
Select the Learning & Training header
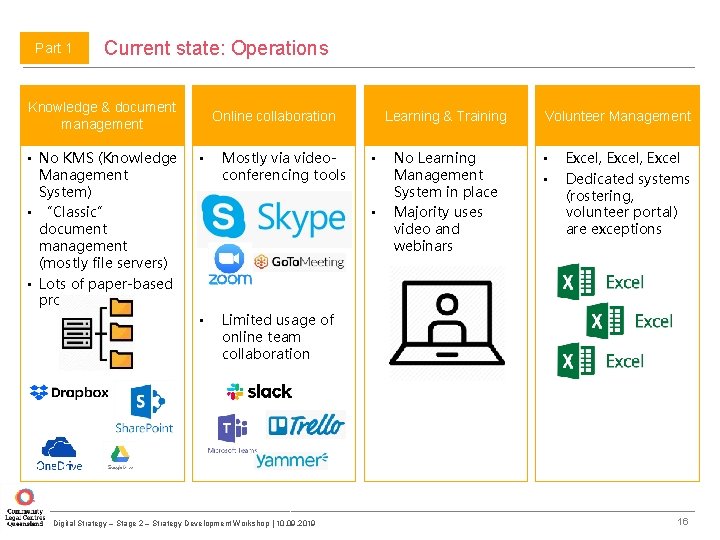click(x=446, y=115)
